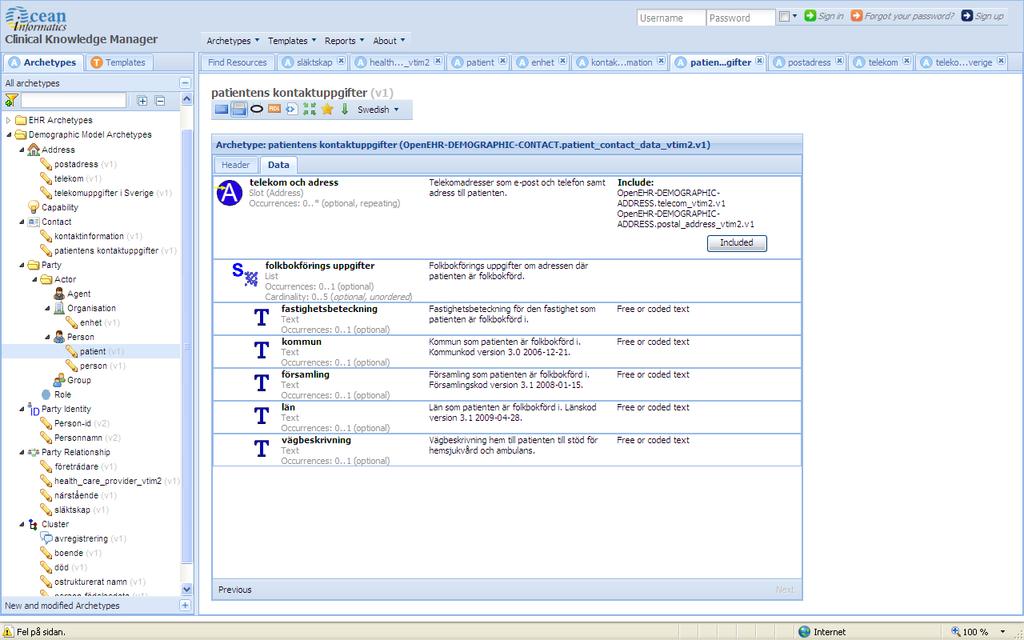Viewport: 1024px width, 640px height.
Task: Click the green download arrow icon
Action: pyautogui.click(x=345, y=110)
